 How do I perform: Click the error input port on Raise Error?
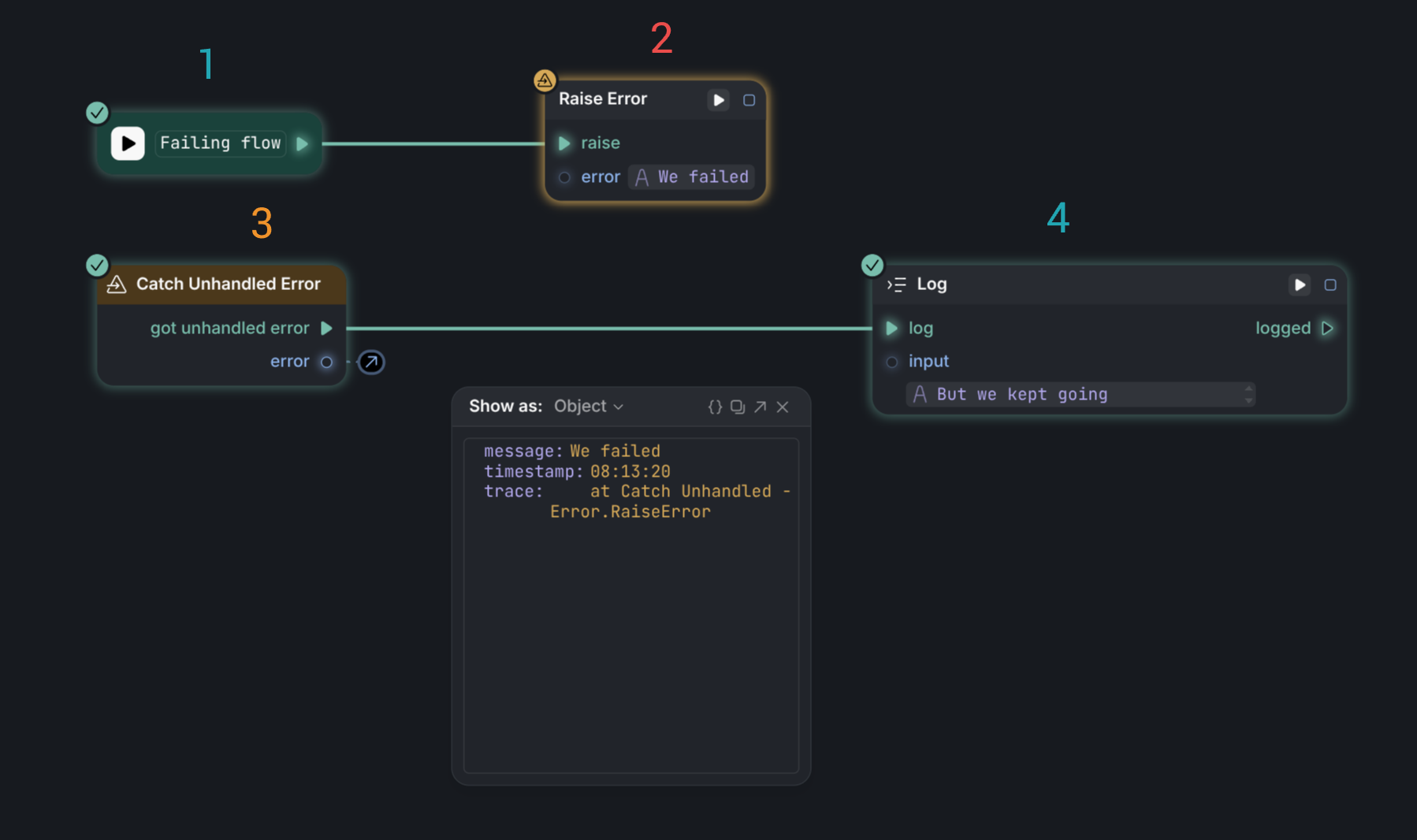(x=564, y=177)
